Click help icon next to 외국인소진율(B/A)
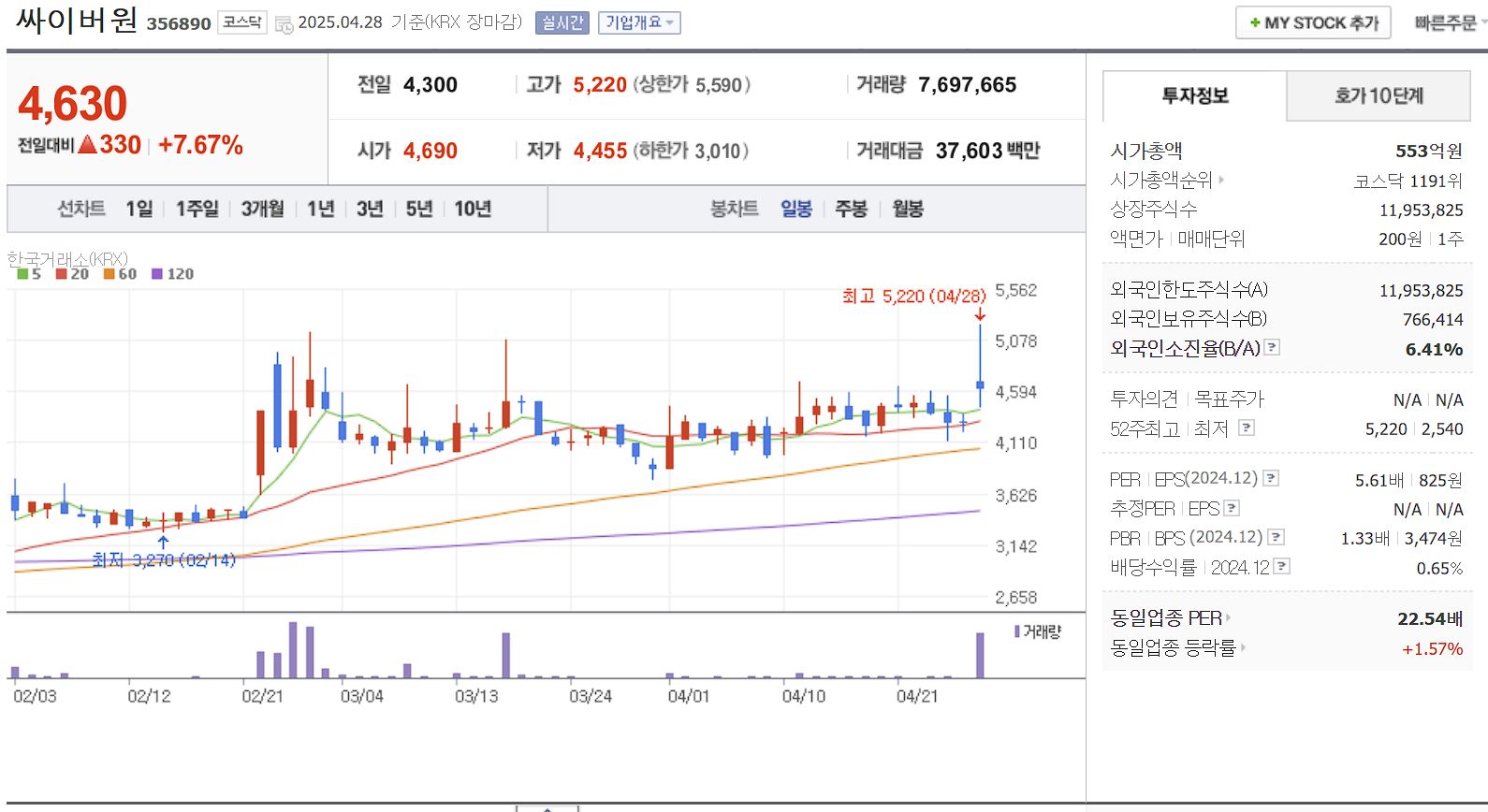 [1272, 347]
